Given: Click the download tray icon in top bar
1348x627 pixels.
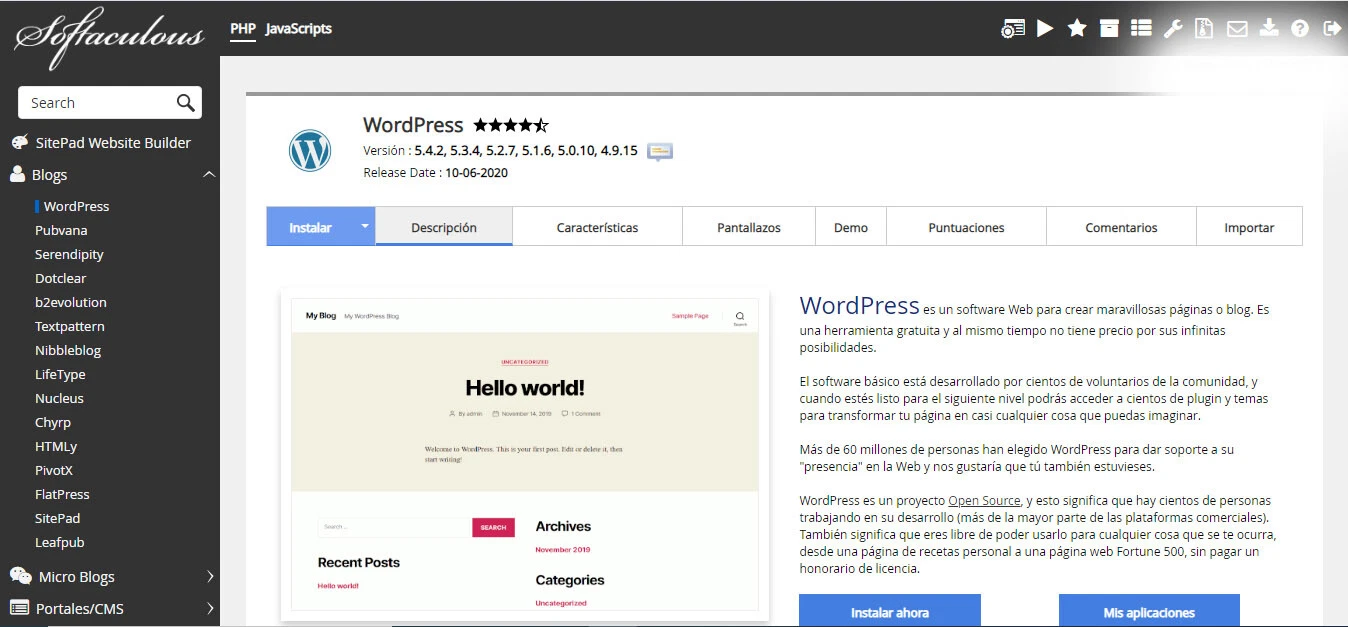Looking at the screenshot, I should coord(1269,28).
